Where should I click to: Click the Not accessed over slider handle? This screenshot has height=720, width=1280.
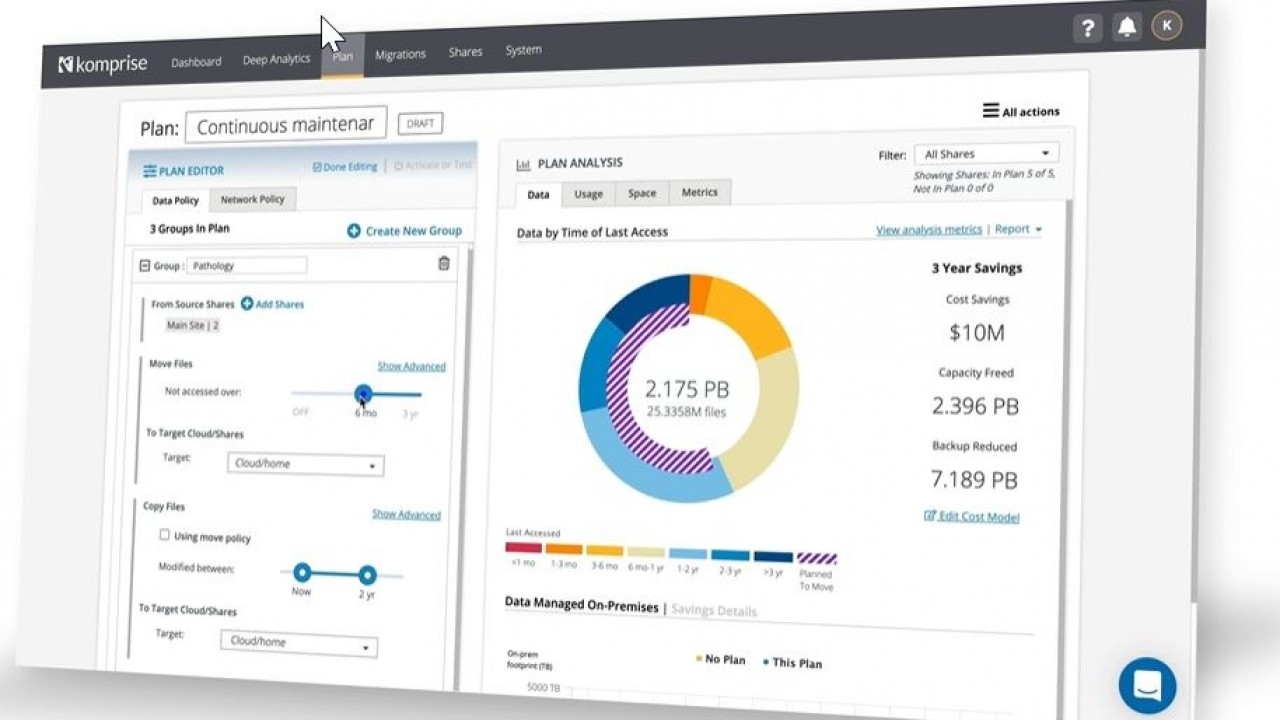(363, 394)
